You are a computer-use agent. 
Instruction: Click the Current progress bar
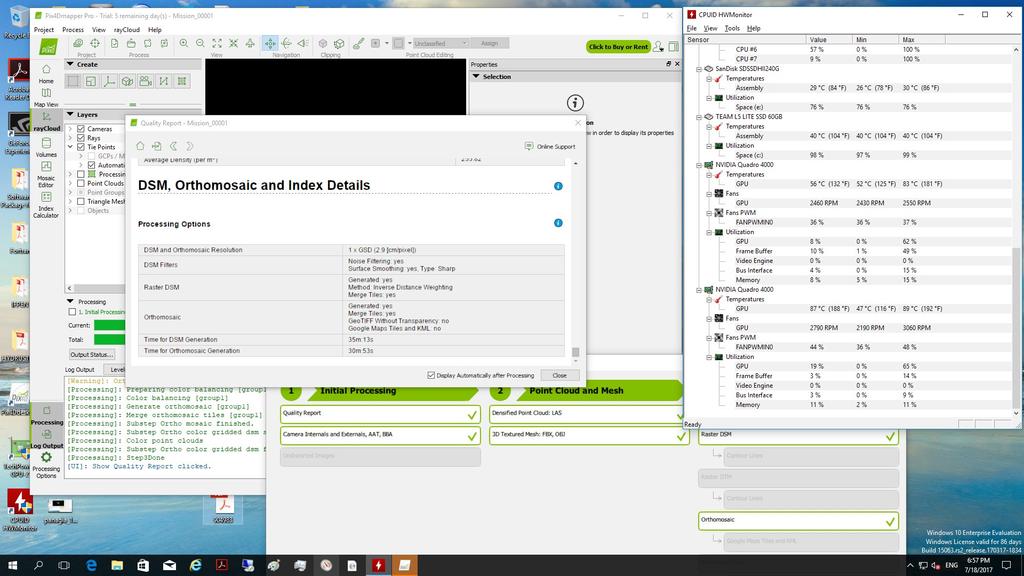click(x=109, y=325)
